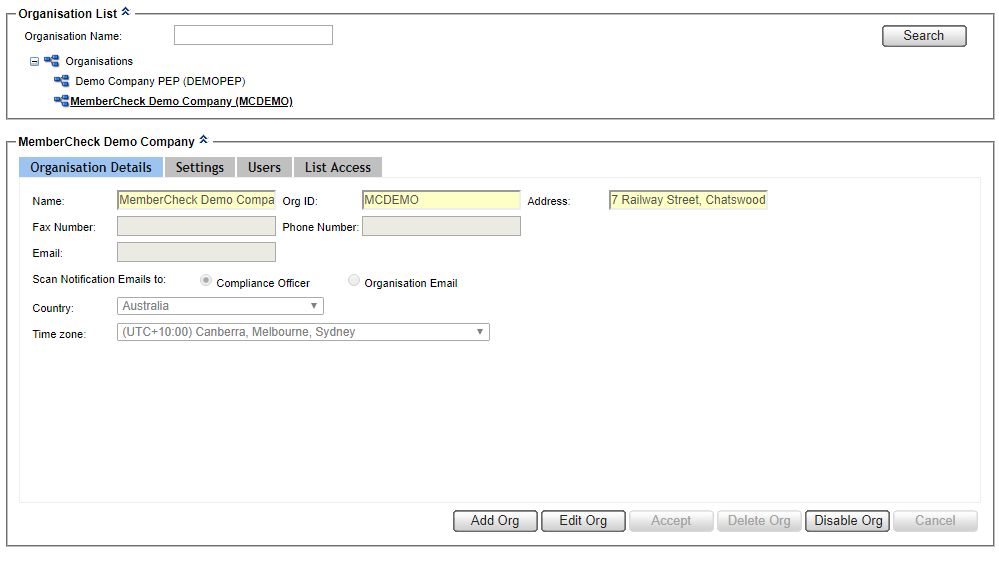999x571 pixels.
Task: Collapse the MemberCheck Demo Company panel chevron
Action: click(x=203, y=140)
